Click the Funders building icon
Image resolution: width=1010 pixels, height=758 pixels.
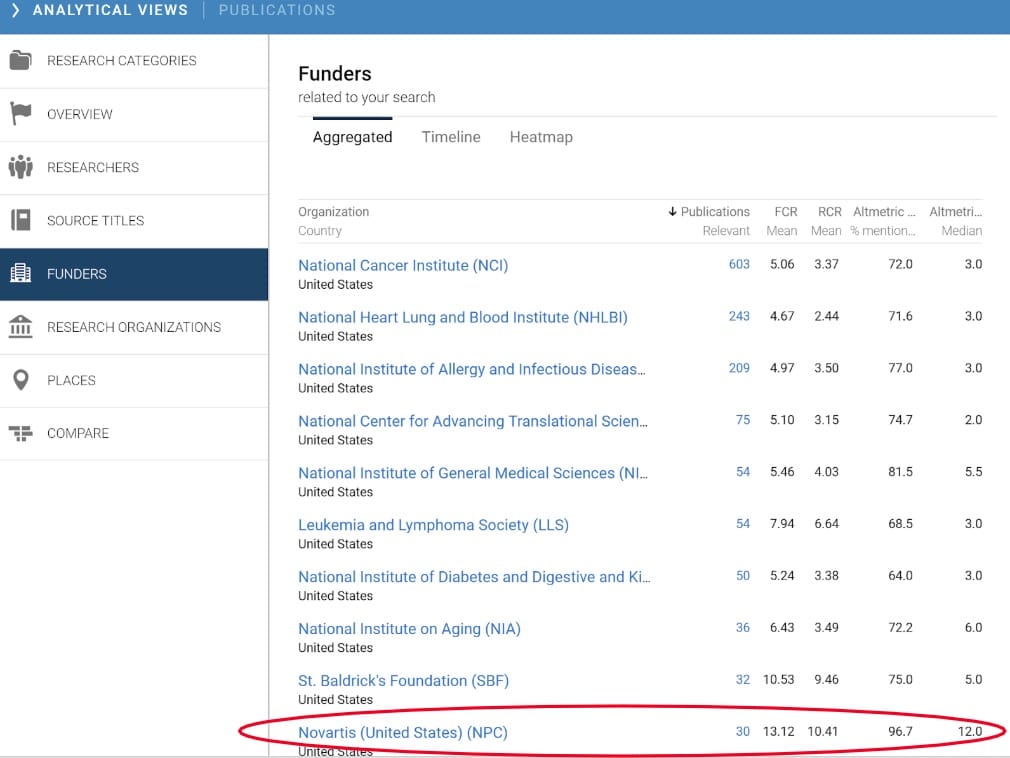pyautogui.click(x=21, y=273)
